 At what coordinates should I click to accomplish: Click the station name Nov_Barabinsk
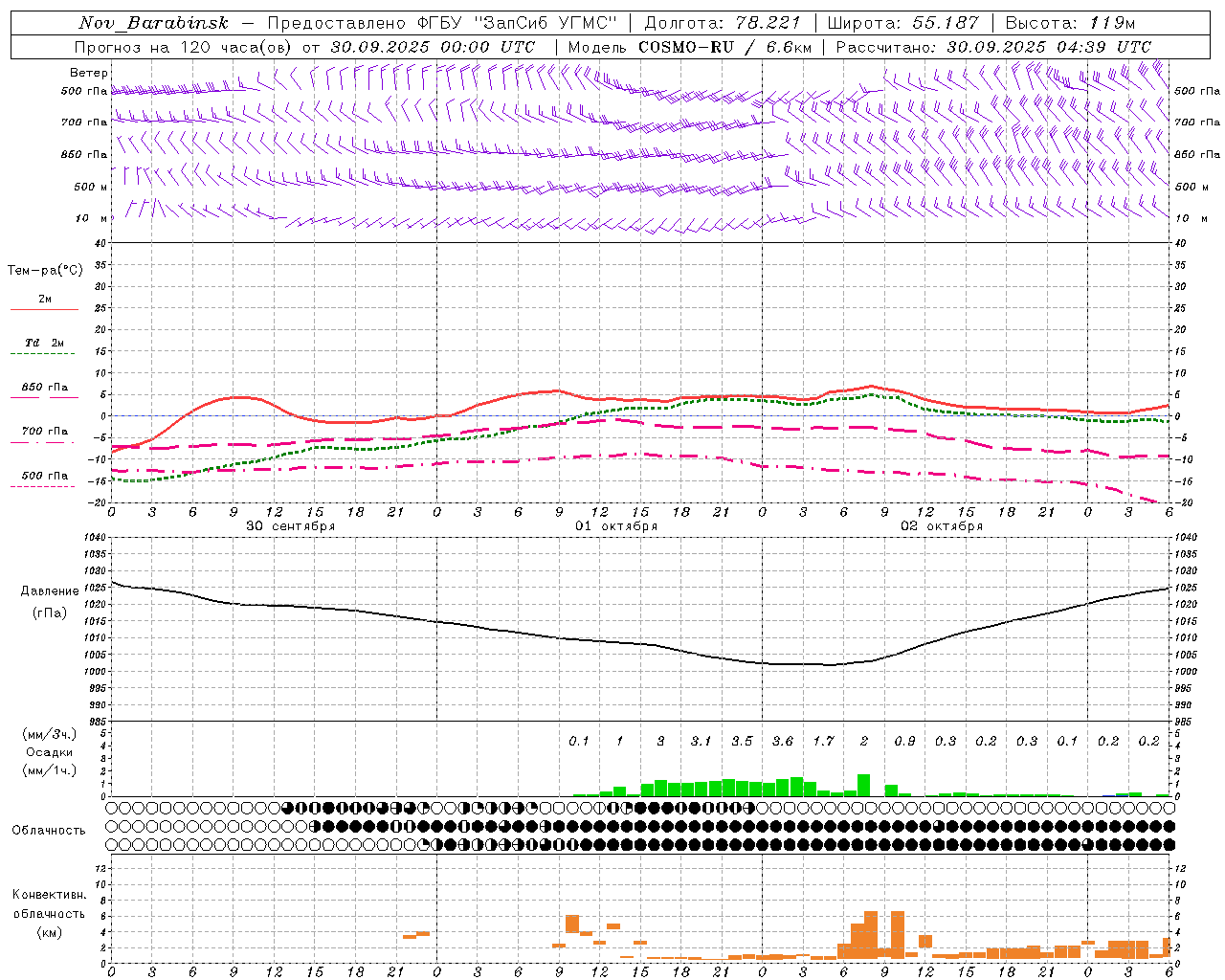[x=154, y=23]
